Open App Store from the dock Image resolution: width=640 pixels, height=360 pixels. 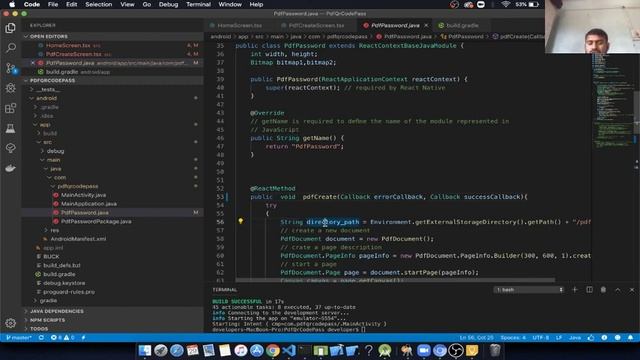(x=256, y=350)
